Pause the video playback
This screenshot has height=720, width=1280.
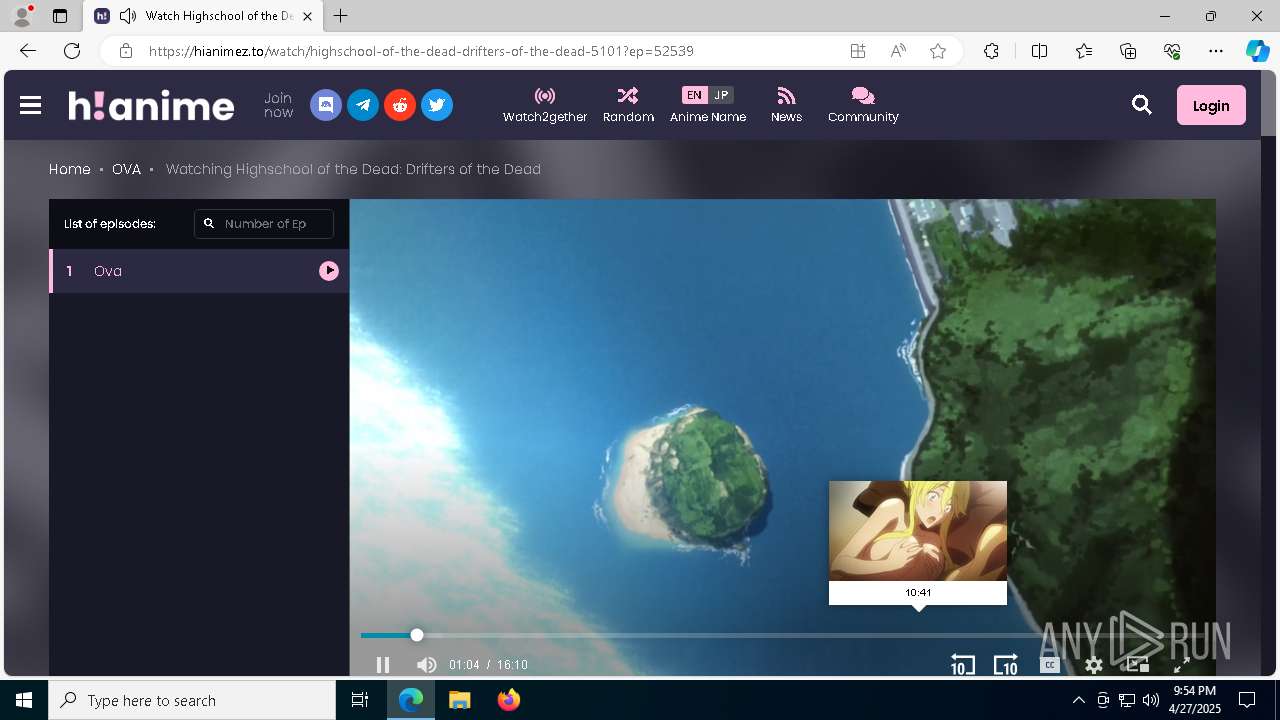tap(382, 665)
